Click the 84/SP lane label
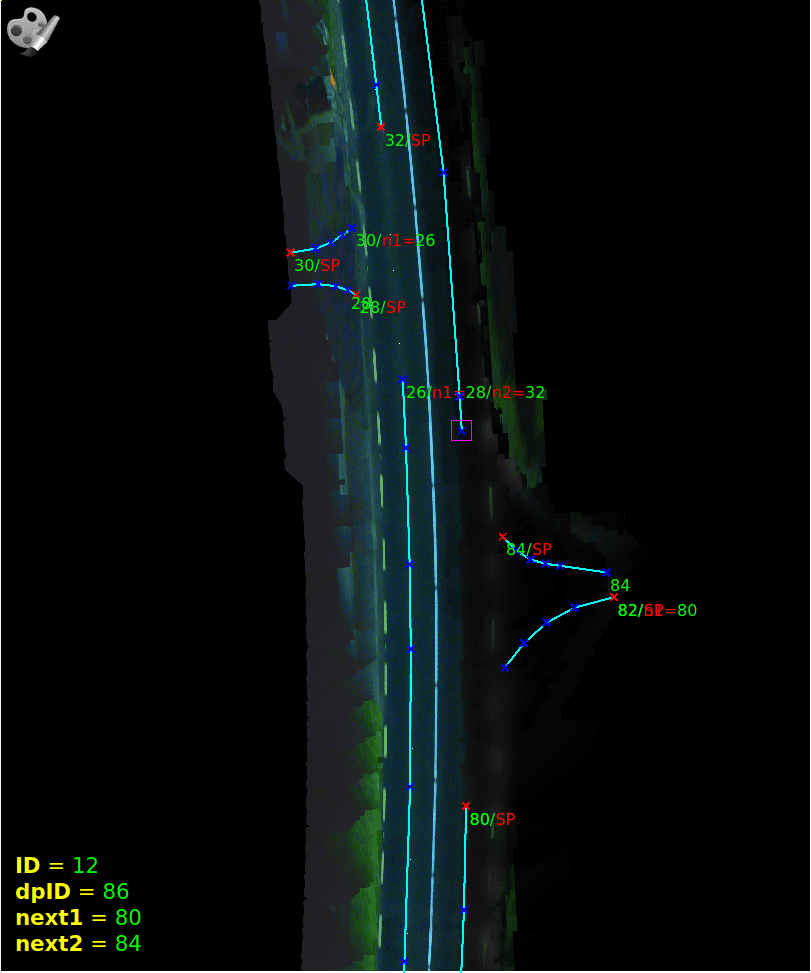This screenshot has height=973, width=811. (529, 549)
